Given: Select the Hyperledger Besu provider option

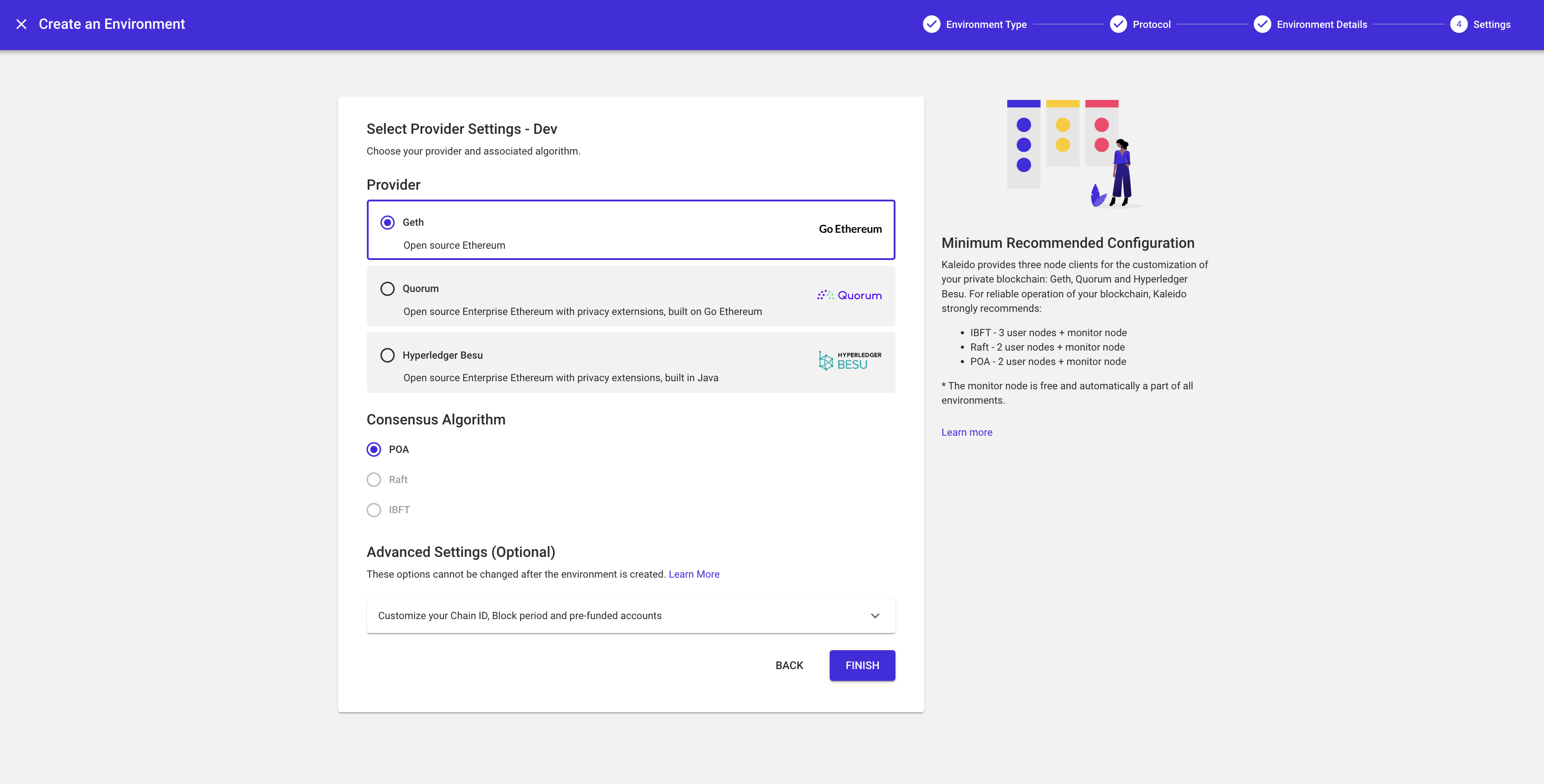Looking at the screenshot, I should 388,355.
